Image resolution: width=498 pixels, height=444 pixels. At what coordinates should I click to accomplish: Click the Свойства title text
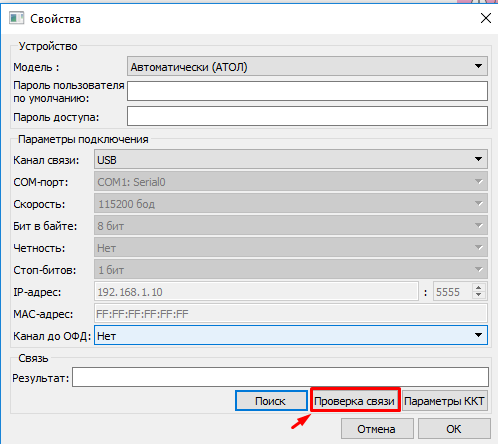[x=55, y=19]
